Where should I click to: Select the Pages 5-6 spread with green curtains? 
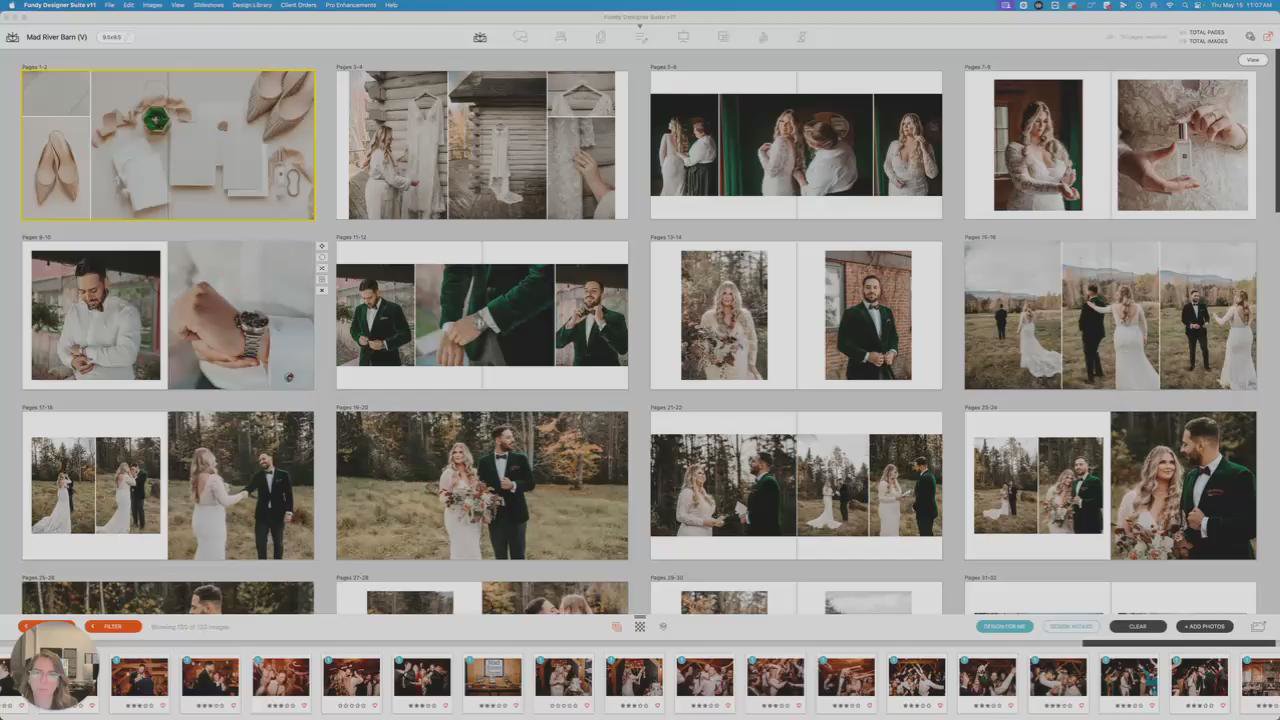point(796,145)
